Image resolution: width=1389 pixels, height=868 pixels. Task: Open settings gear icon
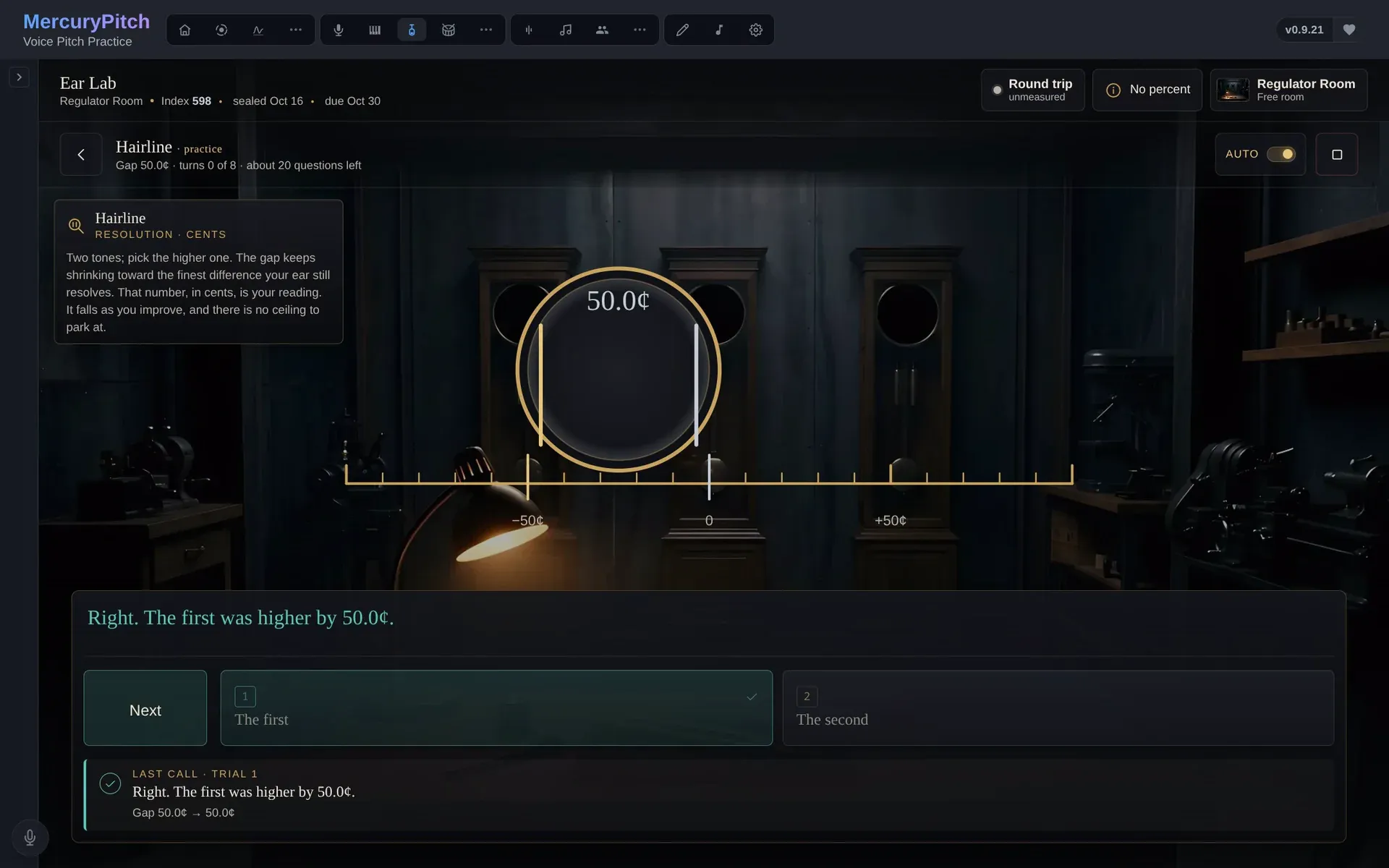[756, 30]
